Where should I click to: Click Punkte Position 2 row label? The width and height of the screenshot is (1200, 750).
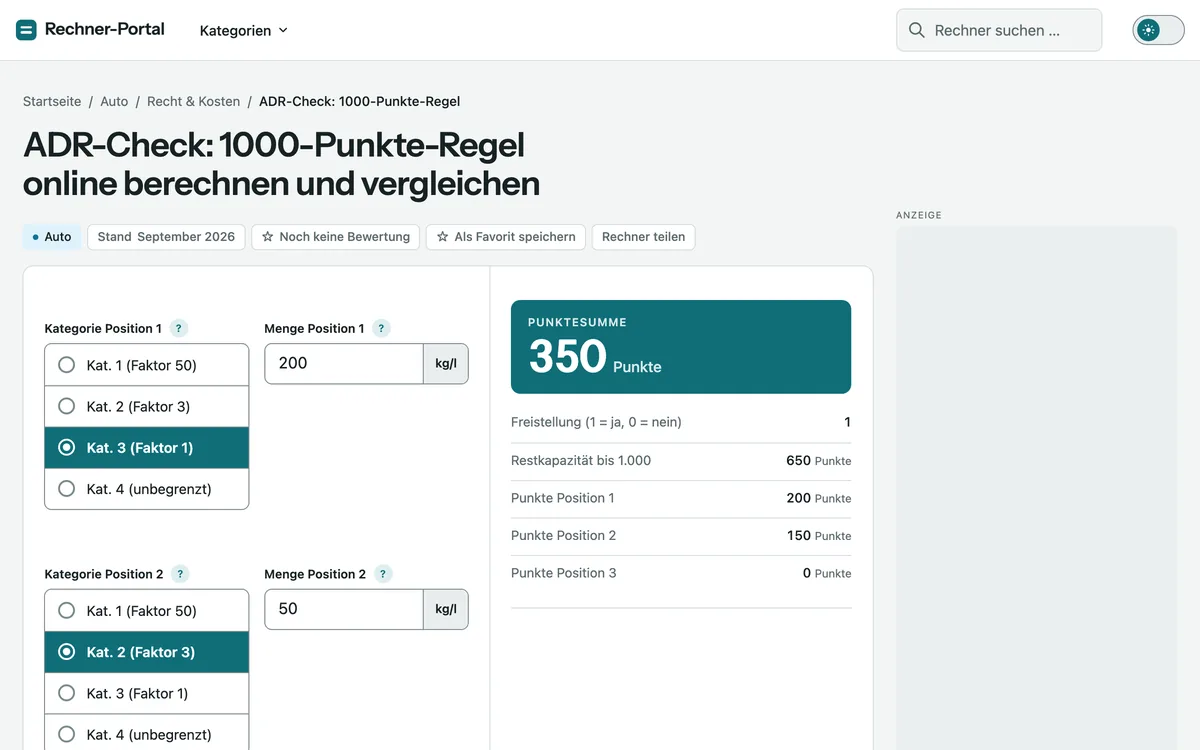click(563, 535)
